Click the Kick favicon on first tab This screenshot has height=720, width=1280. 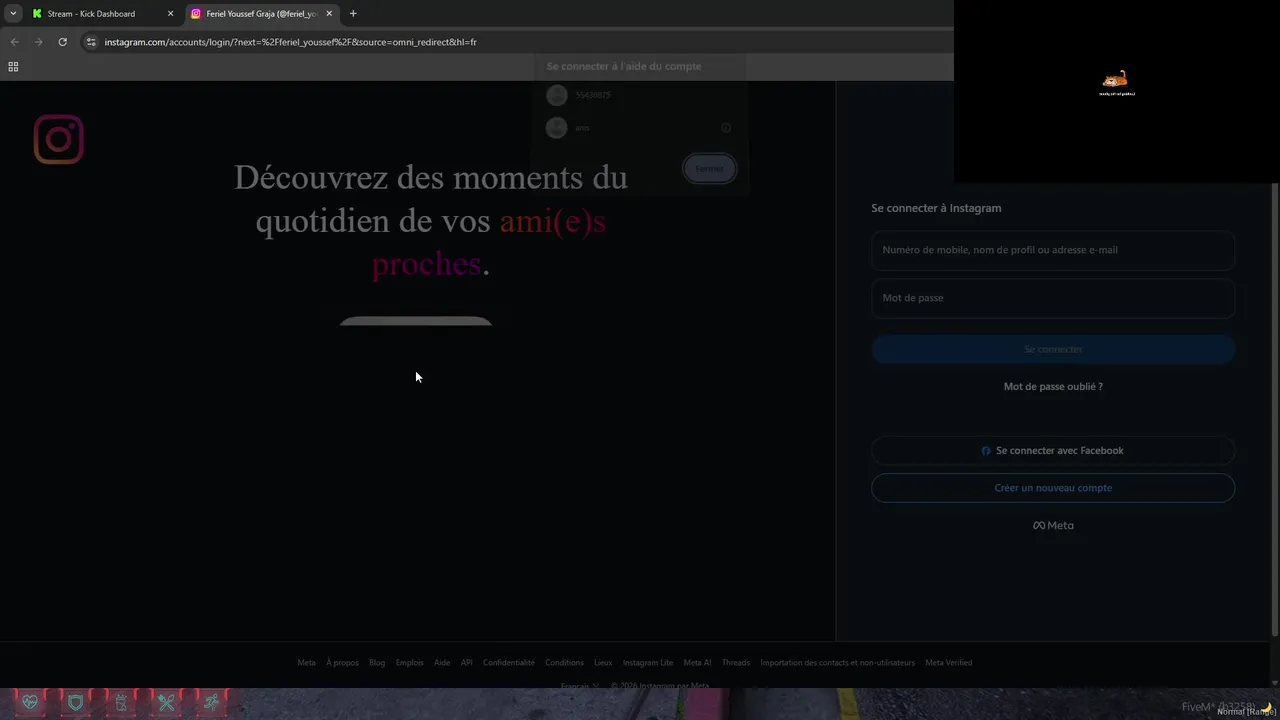coord(37,14)
